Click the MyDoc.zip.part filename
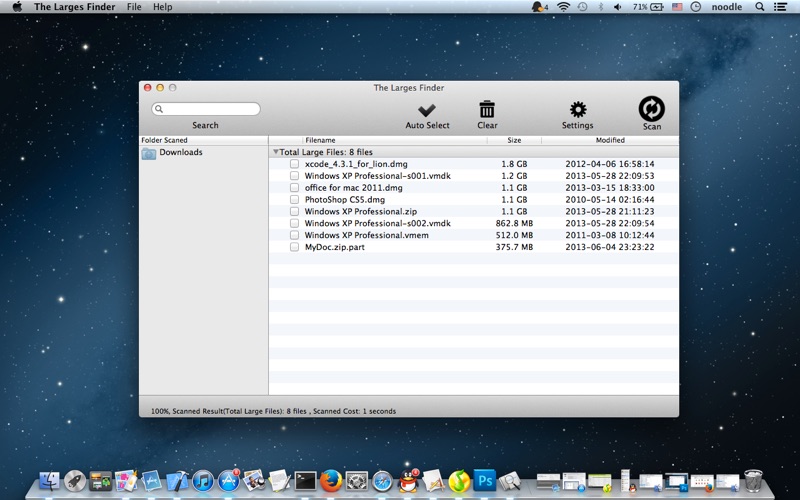Screen dimensions: 800x500 click(335, 247)
